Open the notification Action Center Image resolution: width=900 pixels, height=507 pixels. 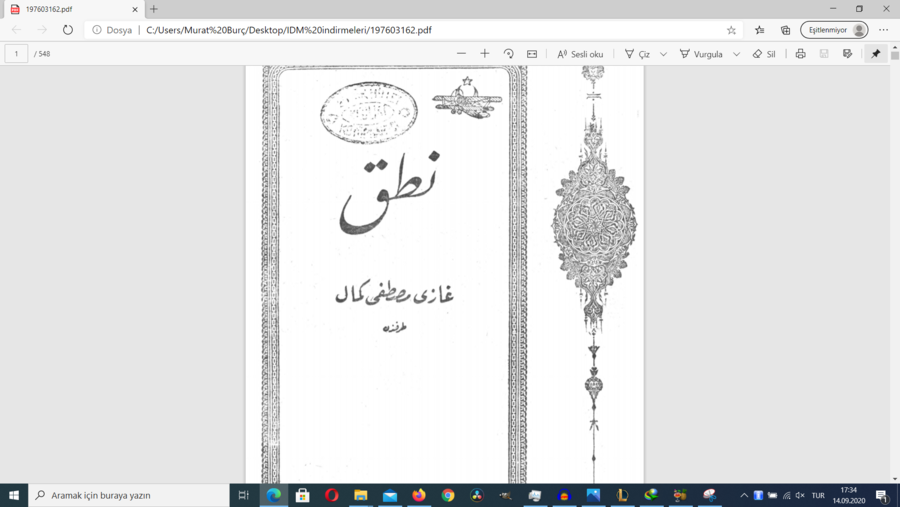click(883, 495)
